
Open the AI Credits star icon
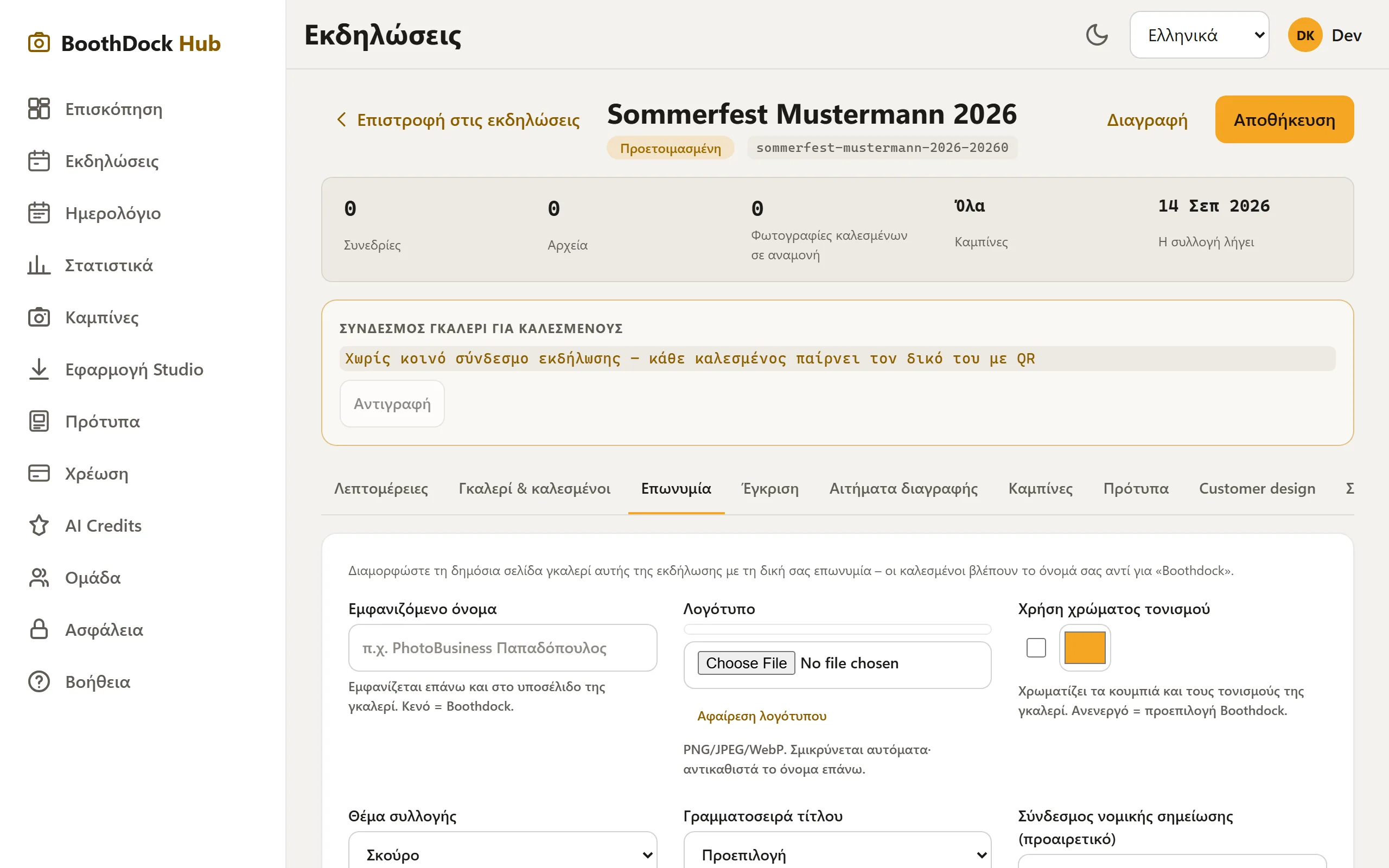coord(39,525)
